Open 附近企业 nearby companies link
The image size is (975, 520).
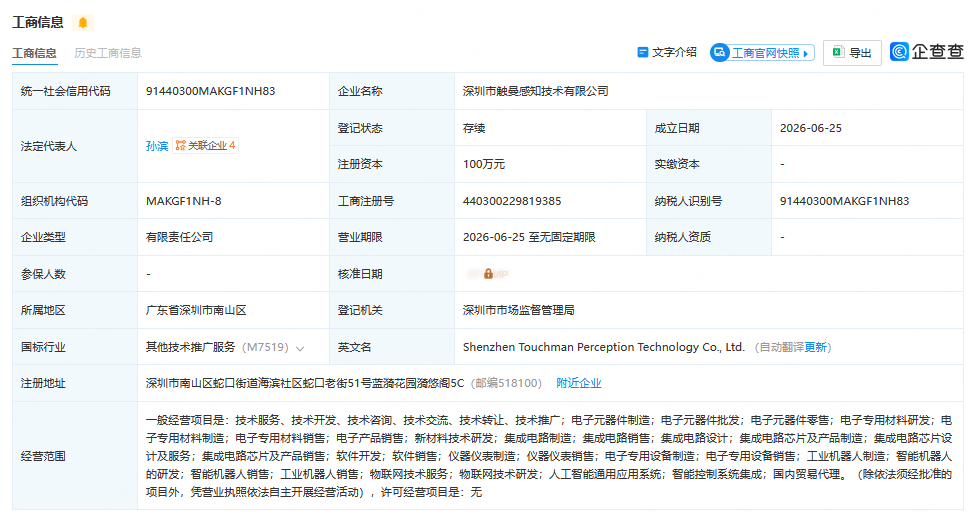tap(579, 383)
